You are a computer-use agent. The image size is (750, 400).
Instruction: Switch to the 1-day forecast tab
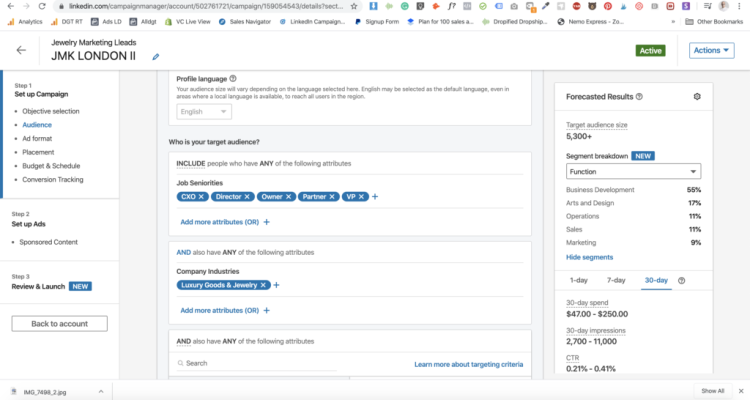[578, 280]
